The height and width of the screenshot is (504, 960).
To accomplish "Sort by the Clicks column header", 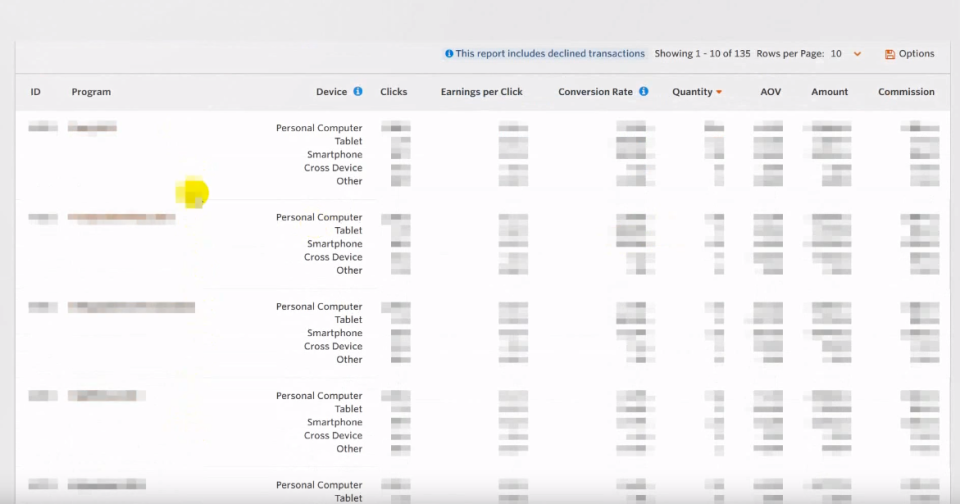I will pos(394,92).
